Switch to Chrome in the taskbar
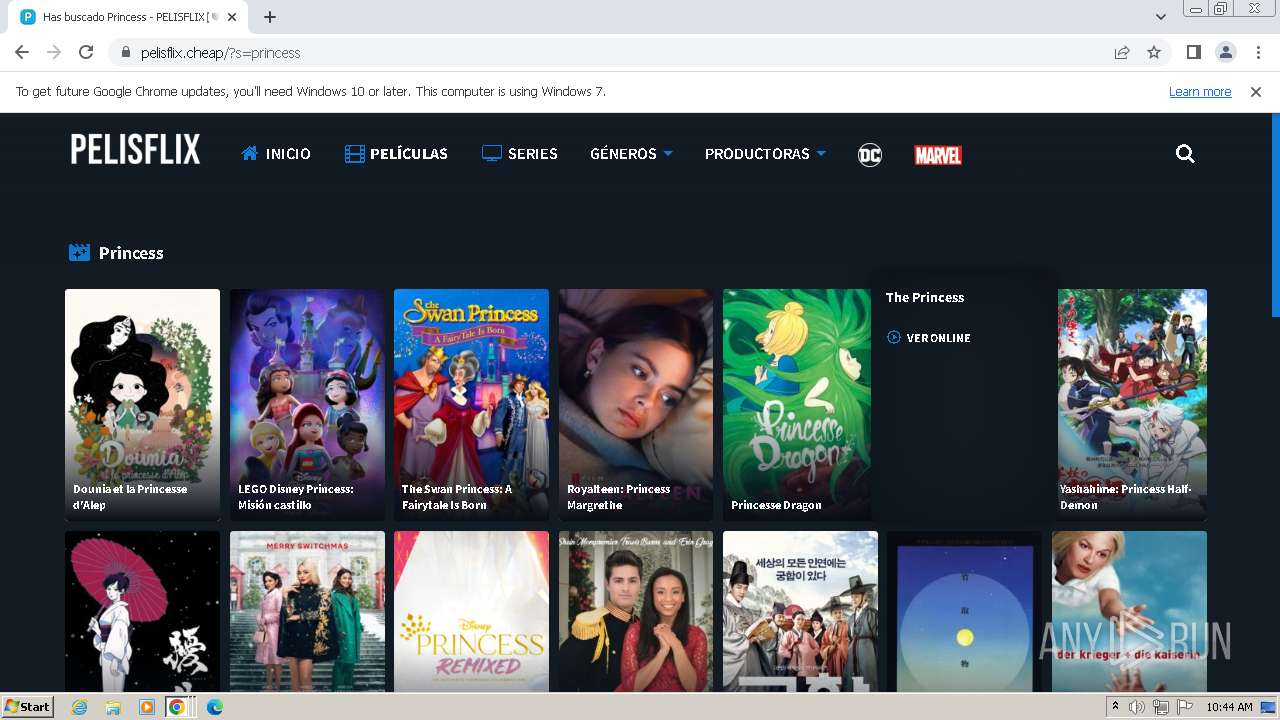The height and width of the screenshot is (720, 1280). [177, 707]
